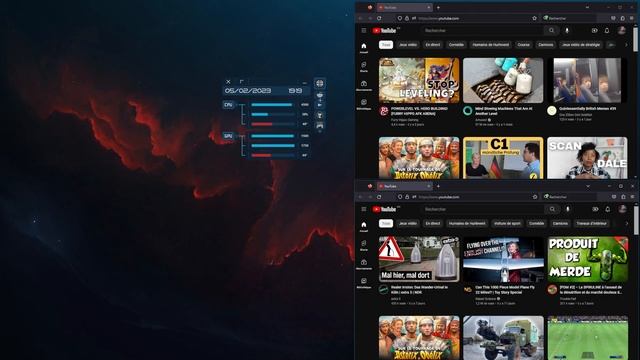This screenshot has width=640, height=360.
Task: Click search magnifier button in bottom window
Action: (552, 209)
